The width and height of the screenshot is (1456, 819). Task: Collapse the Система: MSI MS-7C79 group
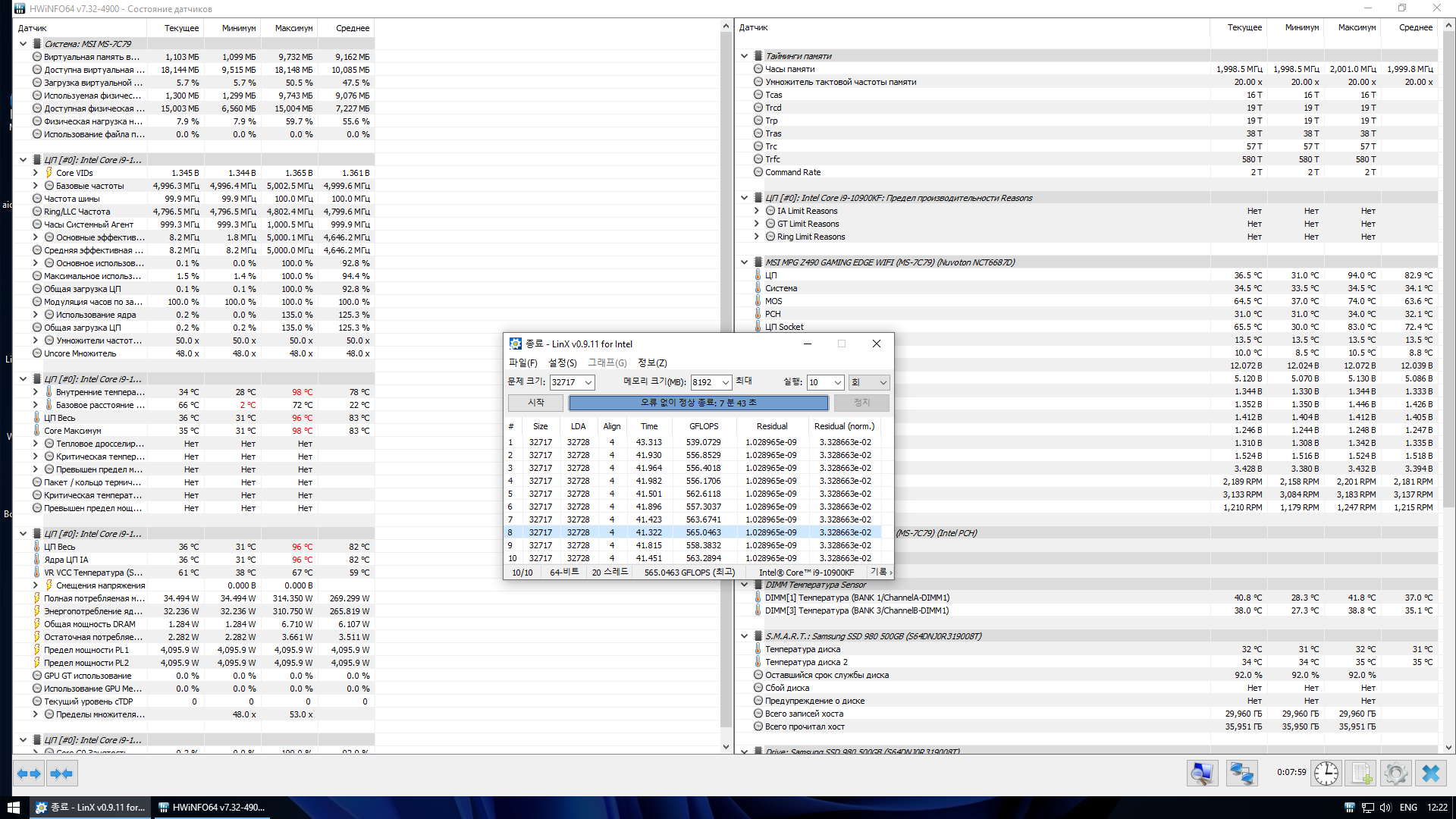pyautogui.click(x=23, y=44)
